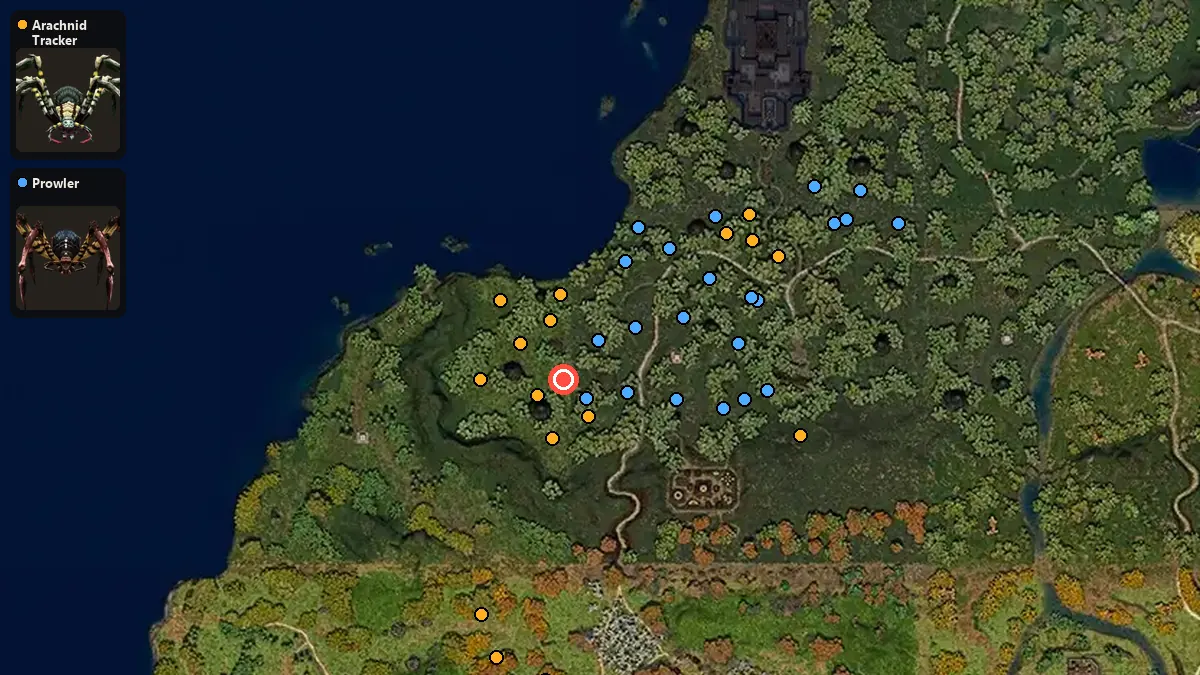Click the easternmost orange Arachnid Tracker marker
Screen dimensions: 1200x675
[x=800, y=435]
